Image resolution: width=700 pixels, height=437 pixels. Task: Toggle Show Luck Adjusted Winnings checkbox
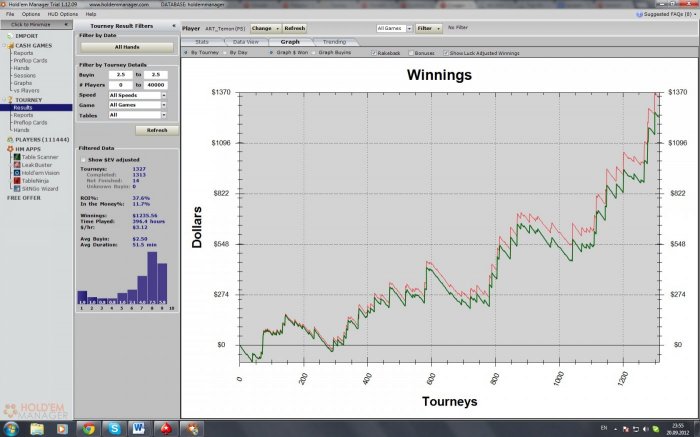[446, 53]
